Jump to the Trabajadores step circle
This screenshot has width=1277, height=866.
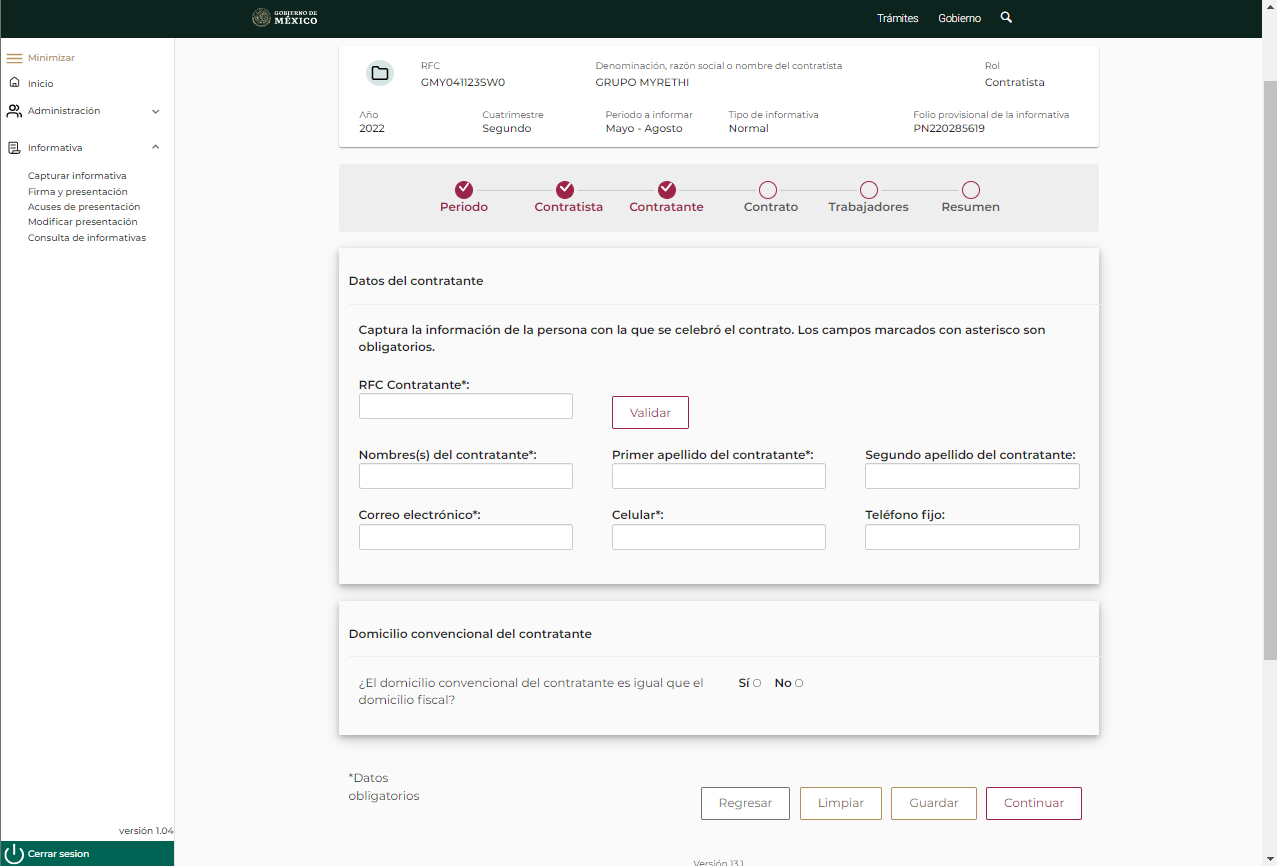(869, 190)
